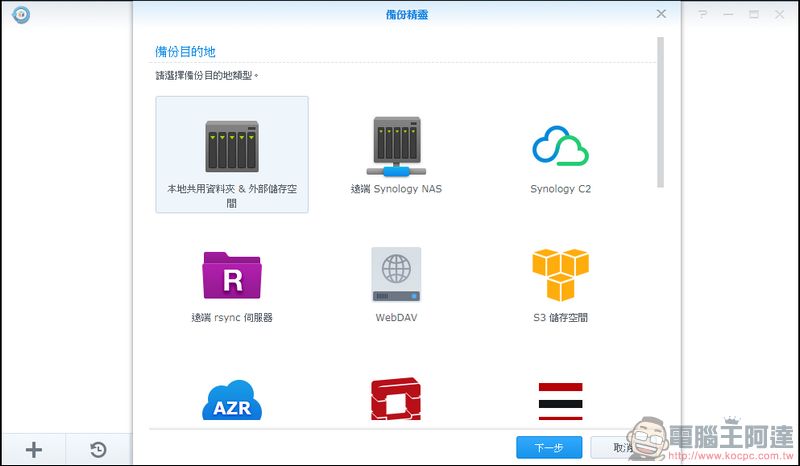Maximize the background Hyper Backup window
This screenshot has height=466, width=800.
pyautogui.click(x=754, y=14)
